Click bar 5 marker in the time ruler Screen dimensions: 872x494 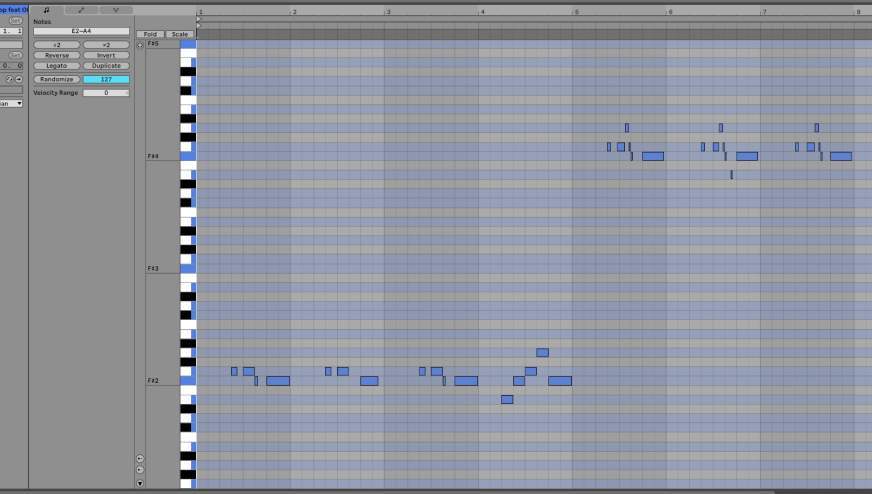pyautogui.click(x=576, y=12)
